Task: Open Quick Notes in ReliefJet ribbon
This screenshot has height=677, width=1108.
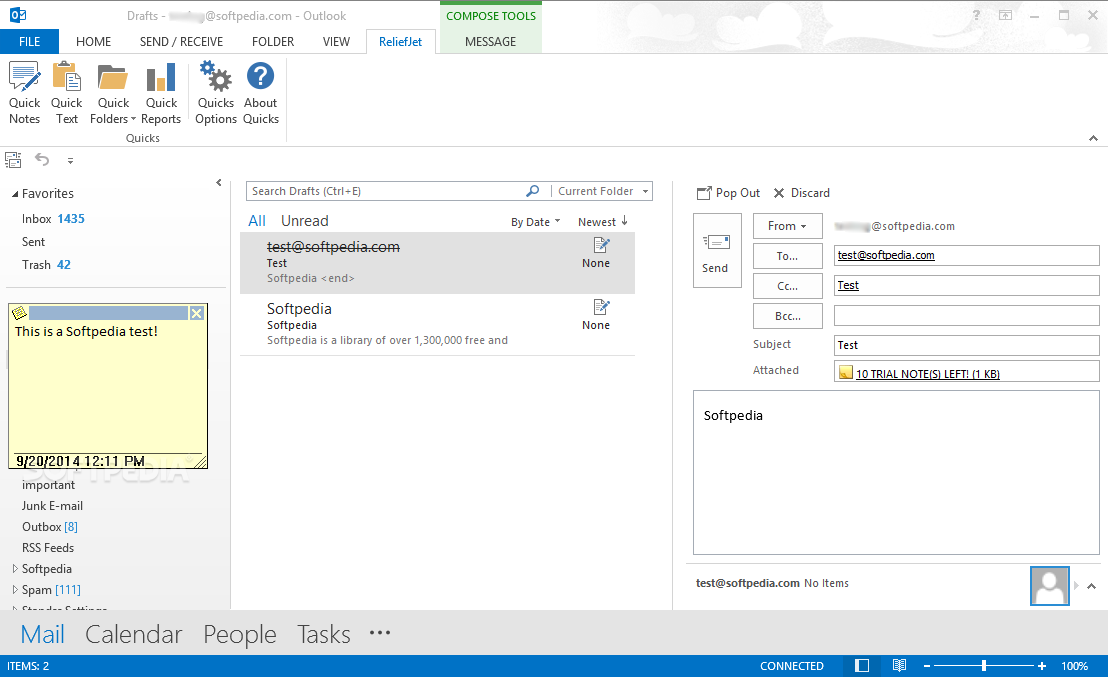Action: (x=25, y=93)
